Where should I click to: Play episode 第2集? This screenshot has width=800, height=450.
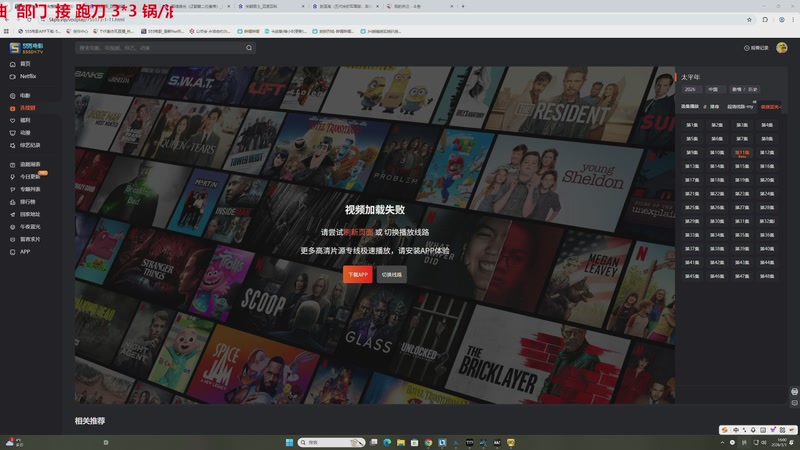tap(717, 125)
